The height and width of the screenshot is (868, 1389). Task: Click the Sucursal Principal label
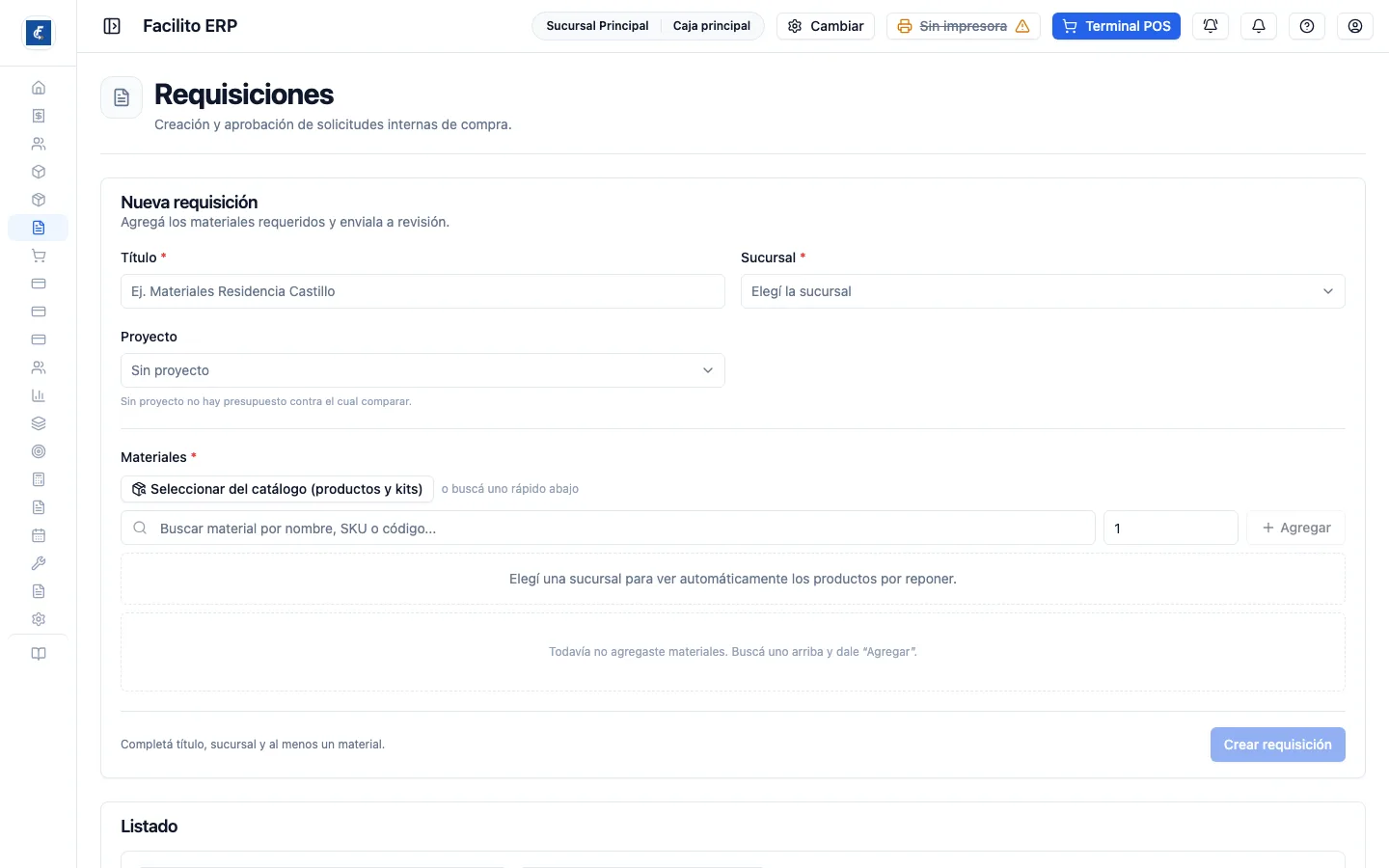click(597, 26)
